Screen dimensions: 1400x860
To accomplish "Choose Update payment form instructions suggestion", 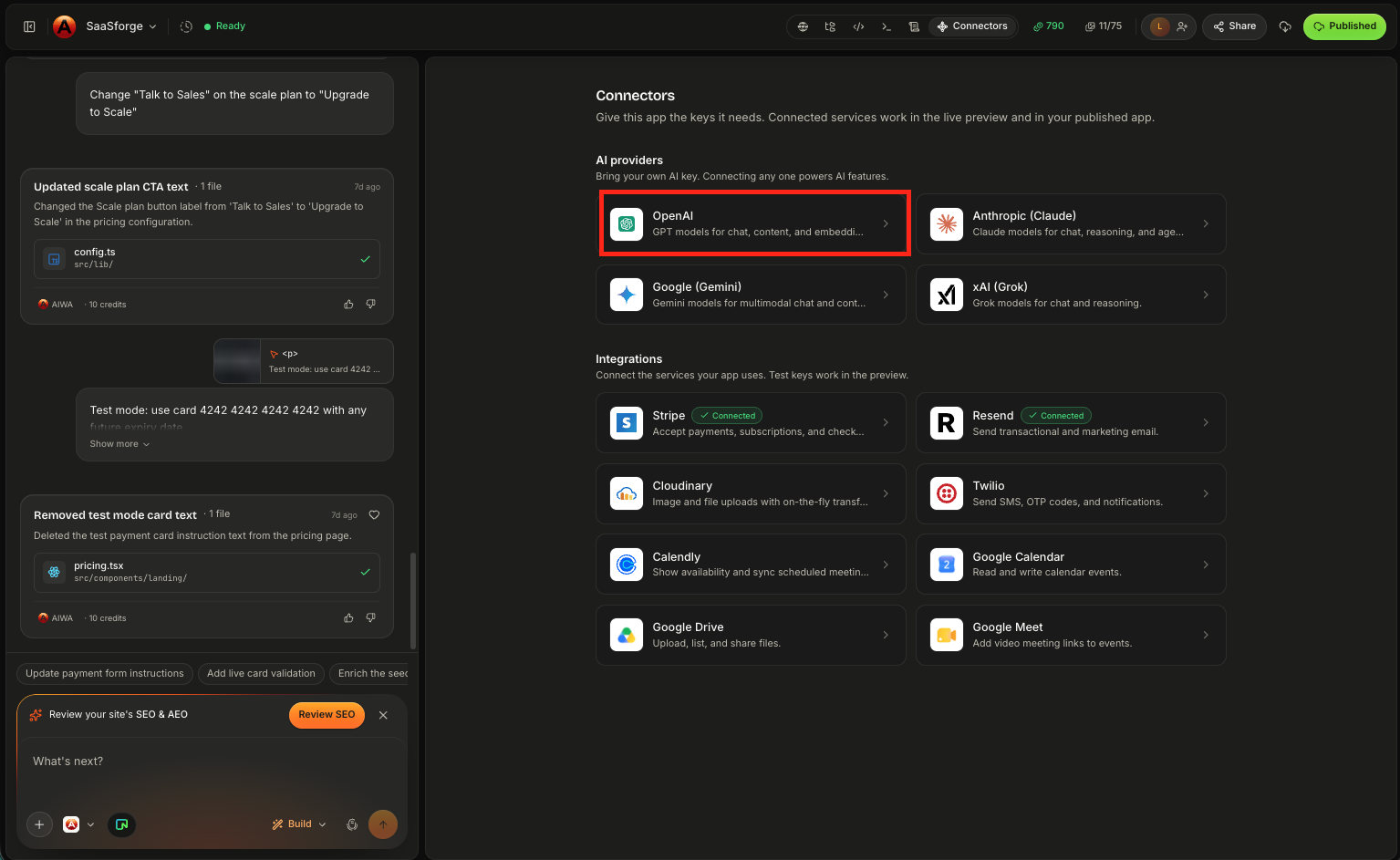I will pyautogui.click(x=105, y=674).
